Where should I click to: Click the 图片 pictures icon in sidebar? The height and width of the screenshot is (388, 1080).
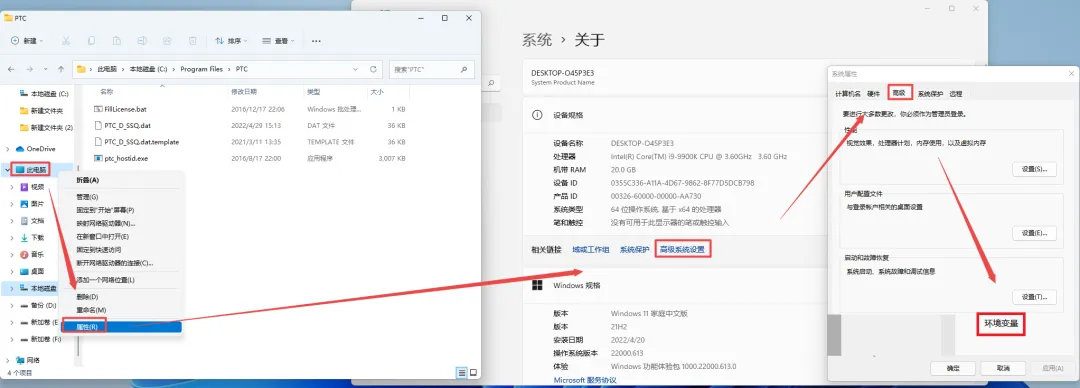coord(24,204)
